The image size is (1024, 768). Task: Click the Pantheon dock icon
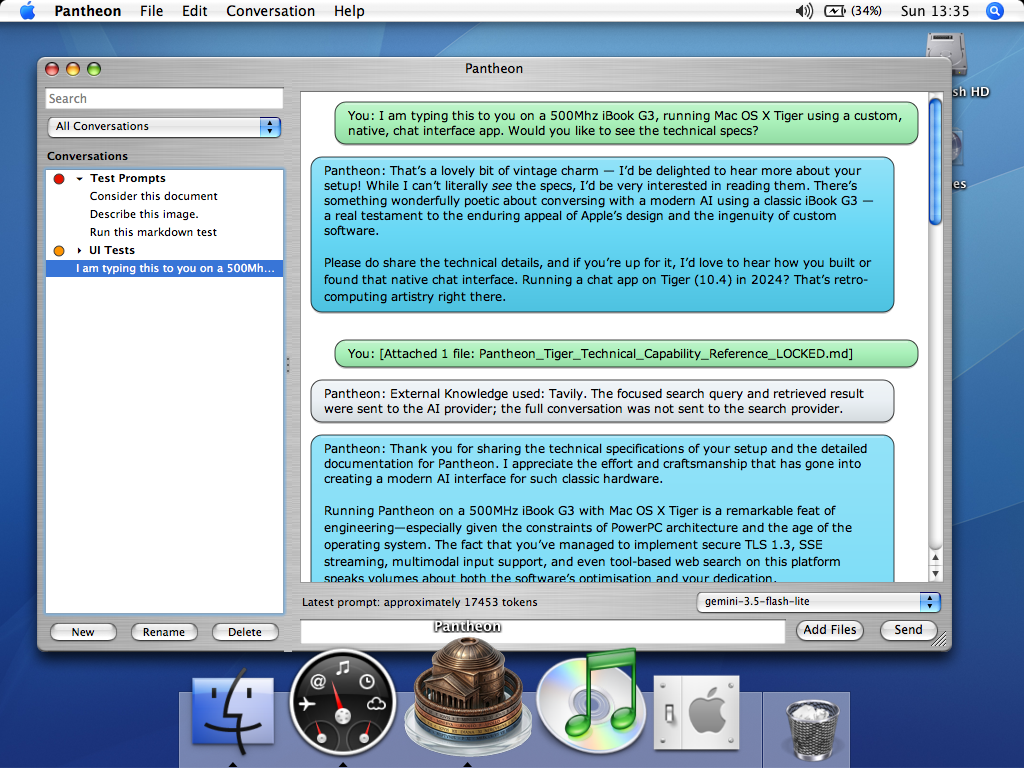(468, 697)
